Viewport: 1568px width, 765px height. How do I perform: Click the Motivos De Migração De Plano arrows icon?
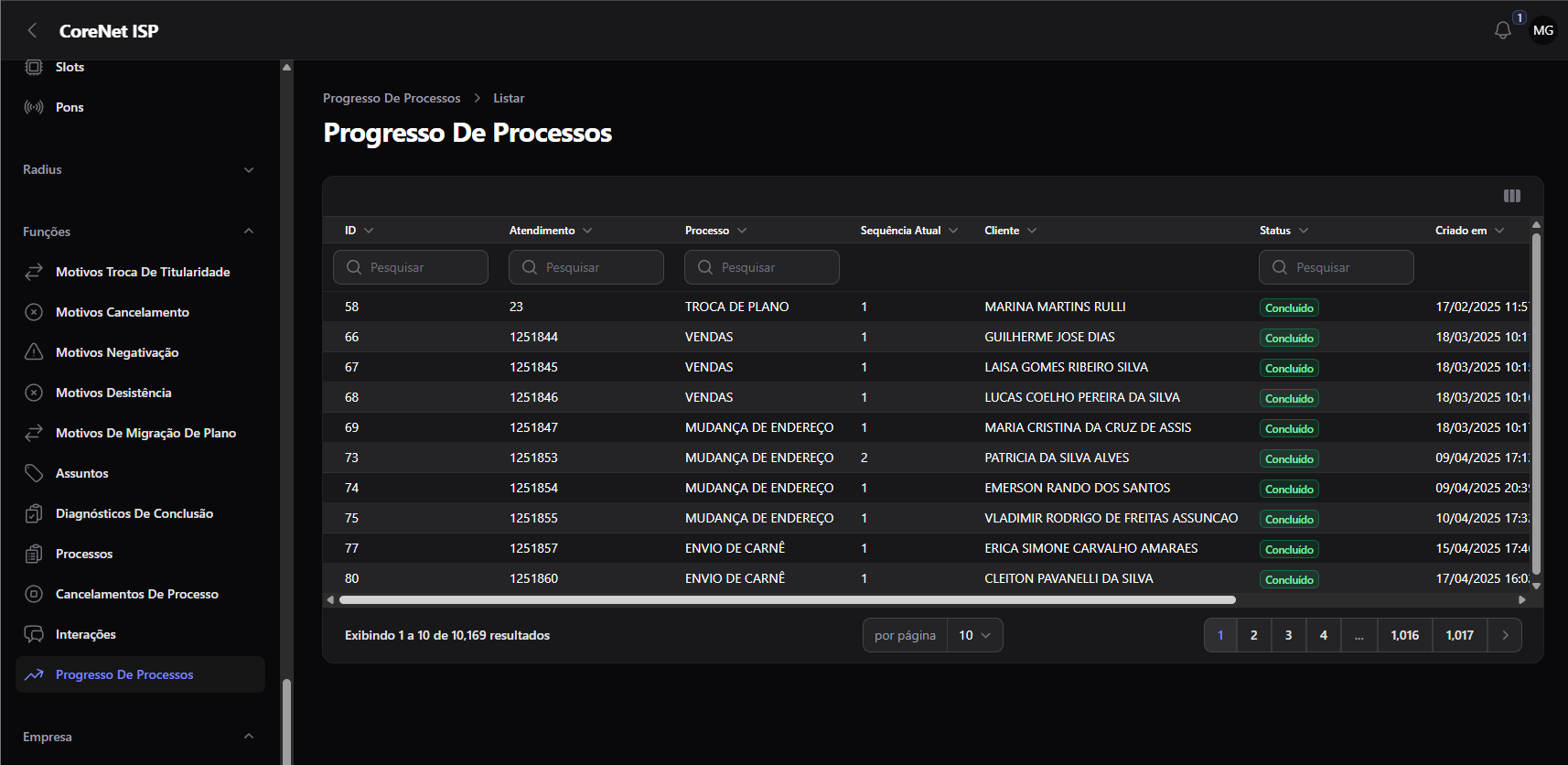34,433
